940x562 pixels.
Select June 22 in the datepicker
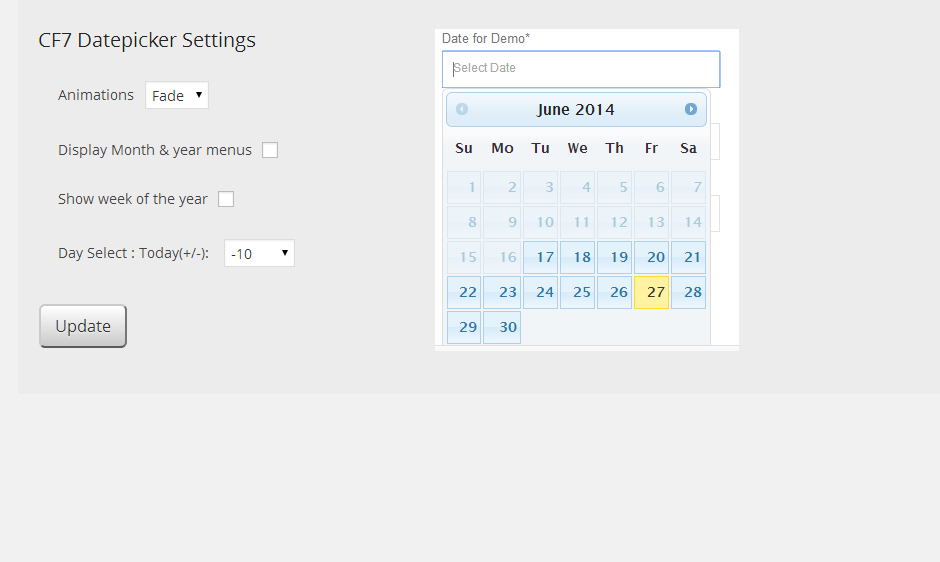pyautogui.click(x=464, y=292)
